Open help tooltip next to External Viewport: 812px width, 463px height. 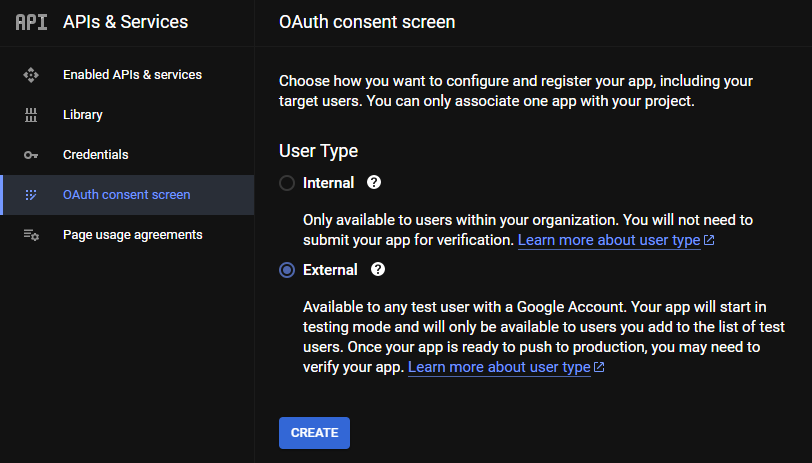point(378,269)
